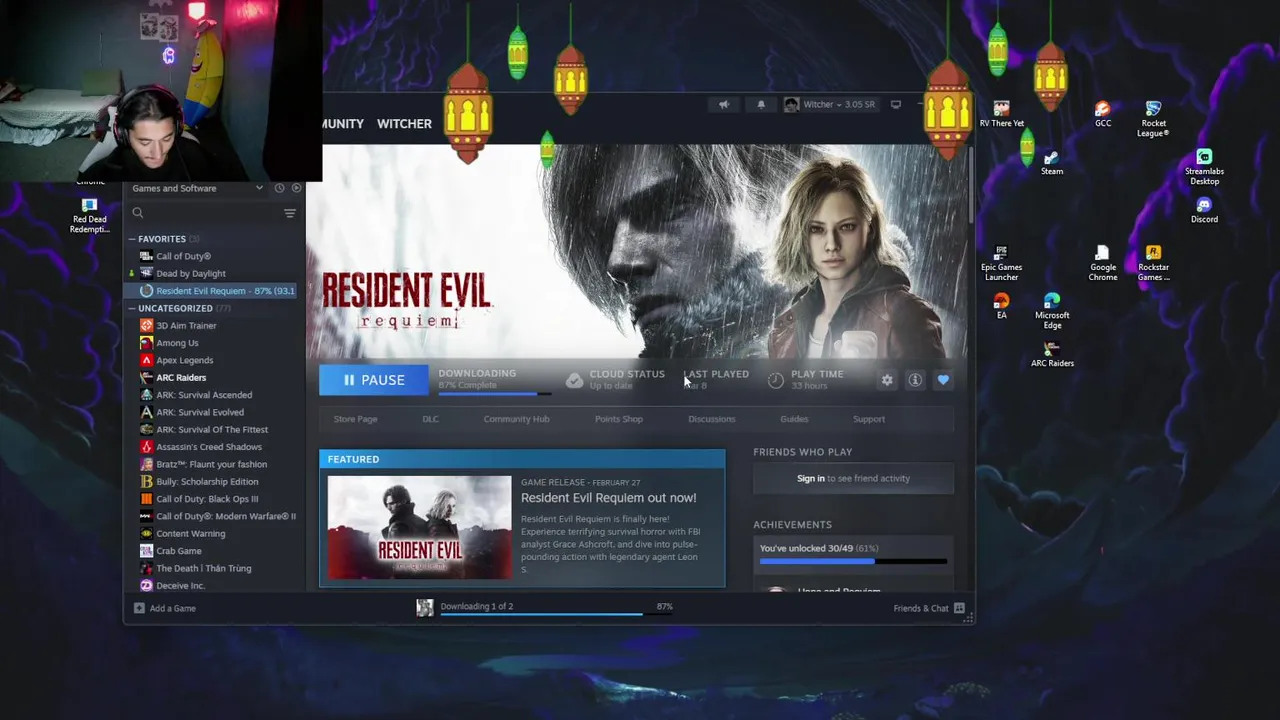Image resolution: width=1280 pixels, height=720 pixels.
Task: Open game settings gear icon
Action: tap(887, 380)
